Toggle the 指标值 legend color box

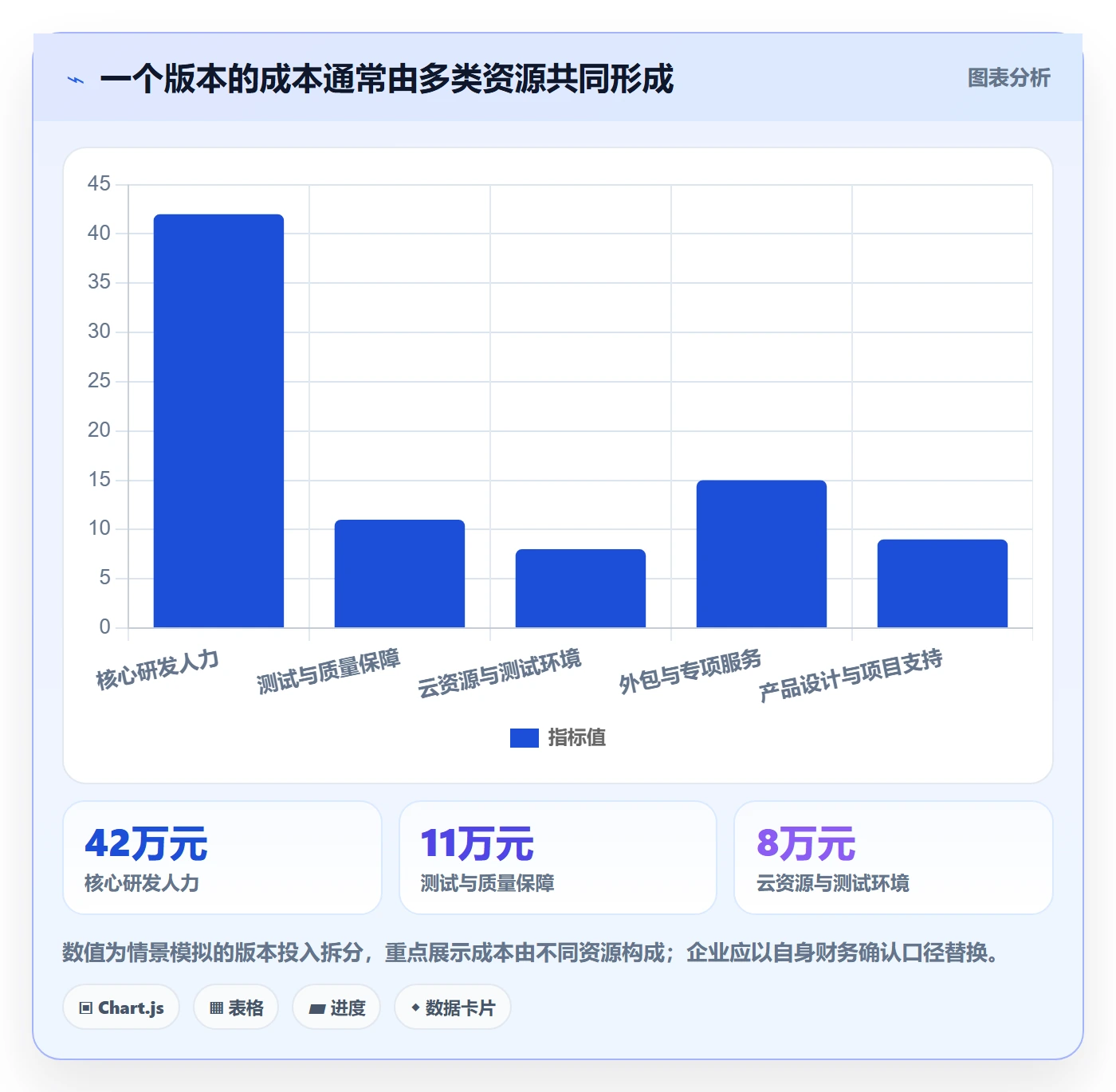tap(525, 738)
